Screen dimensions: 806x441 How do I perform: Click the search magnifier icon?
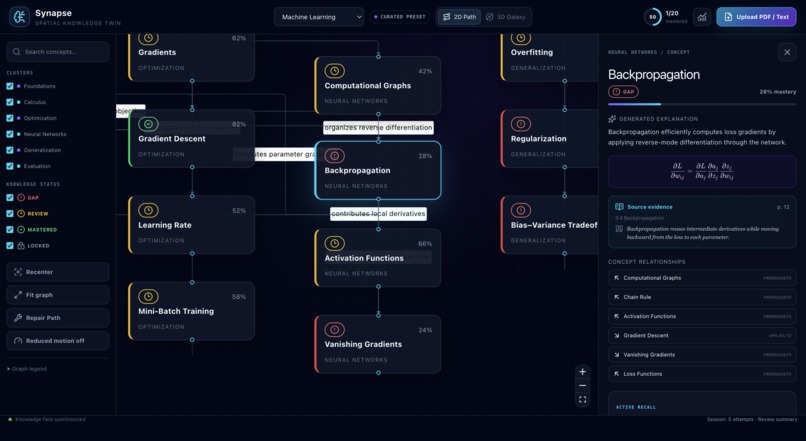(x=16, y=52)
